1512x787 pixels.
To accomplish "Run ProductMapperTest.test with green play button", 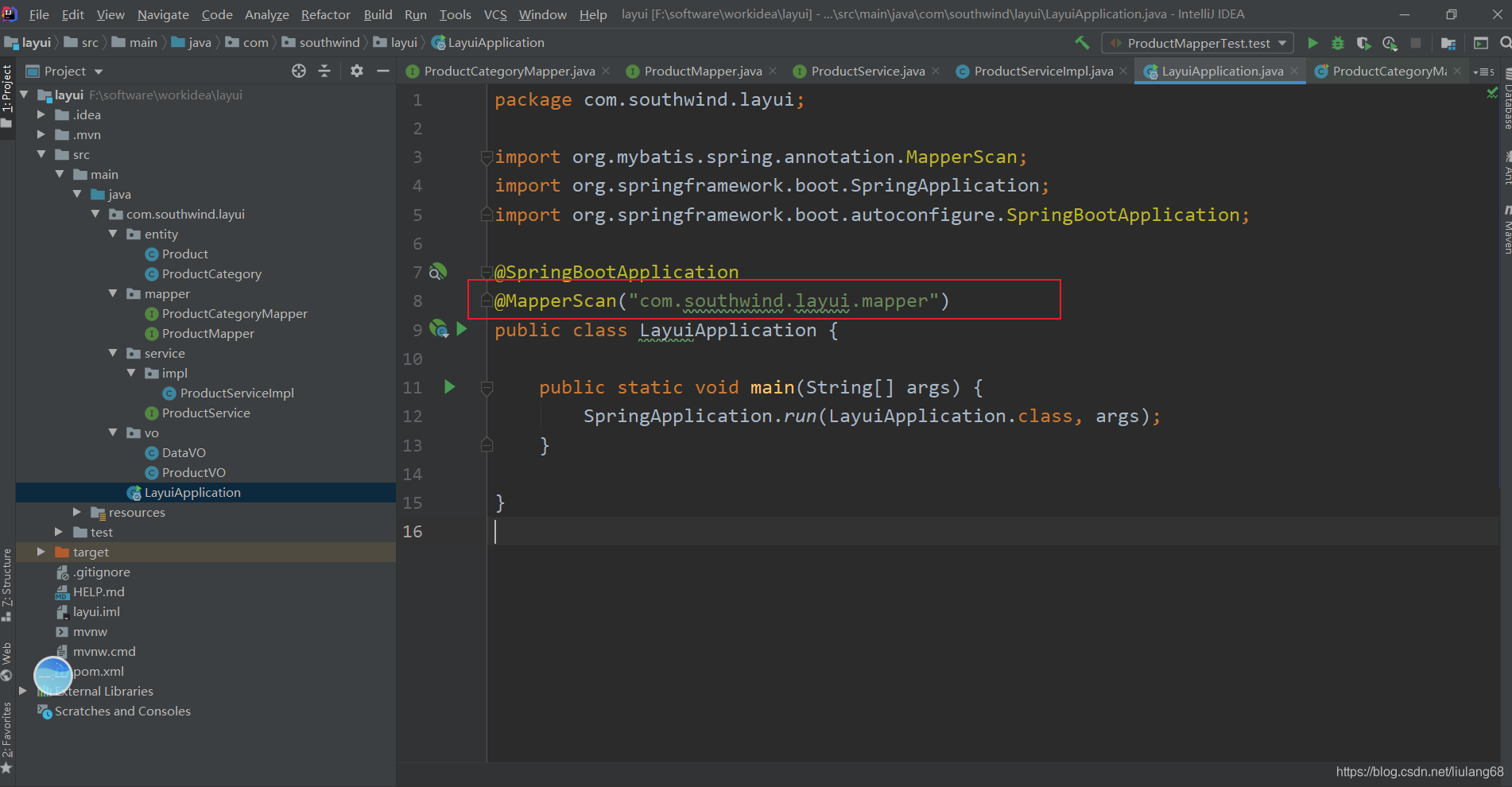I will click(1312, 43).
